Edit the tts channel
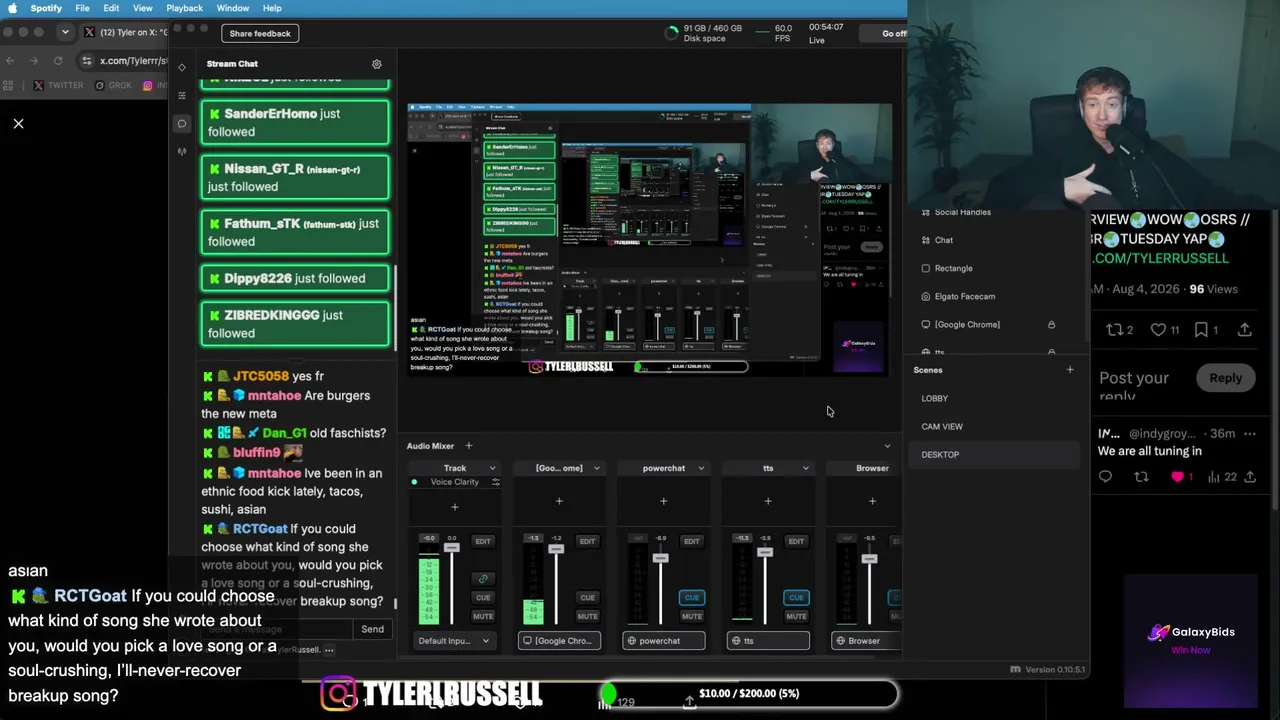 (x=796, y=542)
